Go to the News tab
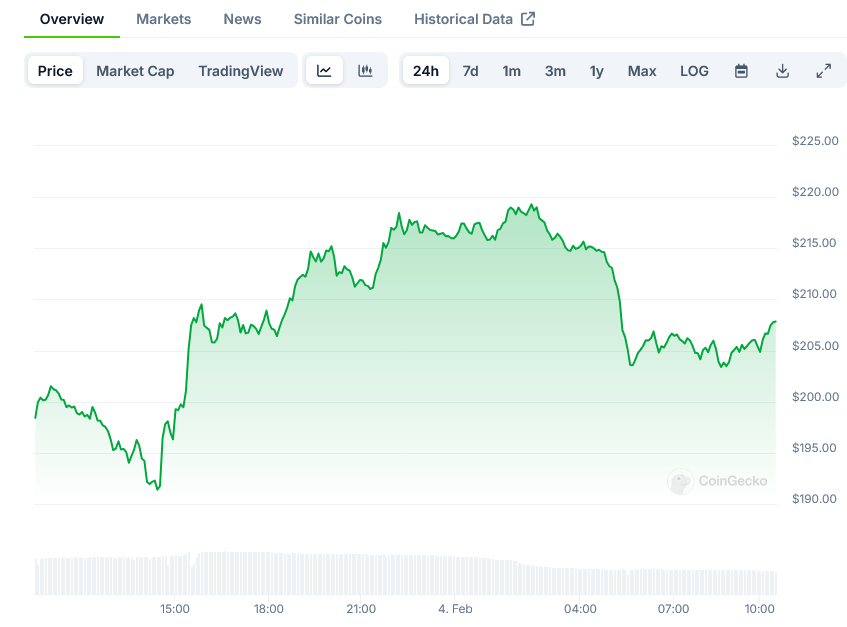847x627 pixels. click(x=243, y=19)
